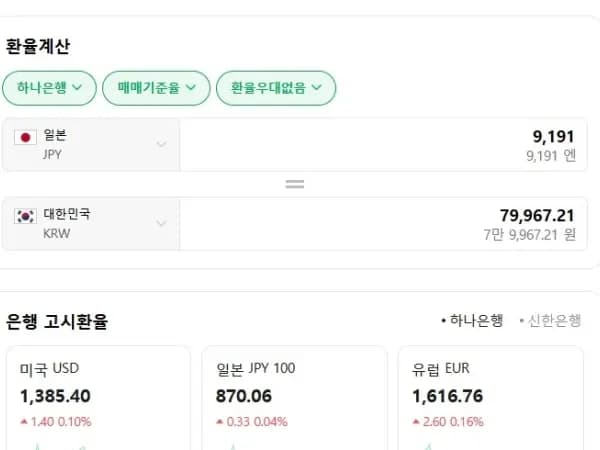Click the red up-arrow under JPY 100 rate
This screenshot has width=600, height=450.
click(x=220, y=421)
